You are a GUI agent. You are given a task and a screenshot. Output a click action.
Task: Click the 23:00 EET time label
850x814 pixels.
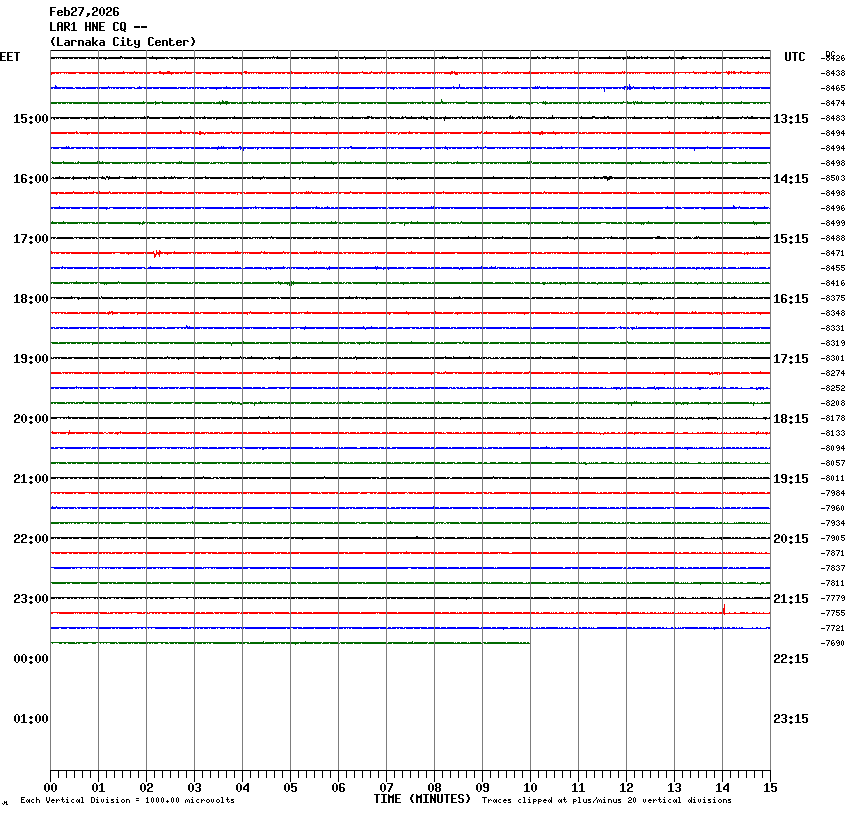(30, 599)
